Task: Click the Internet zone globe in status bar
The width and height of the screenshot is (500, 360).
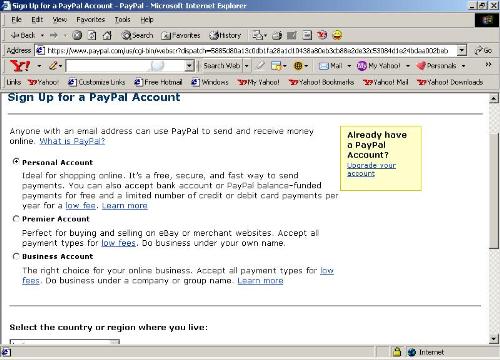Action: 412,352
